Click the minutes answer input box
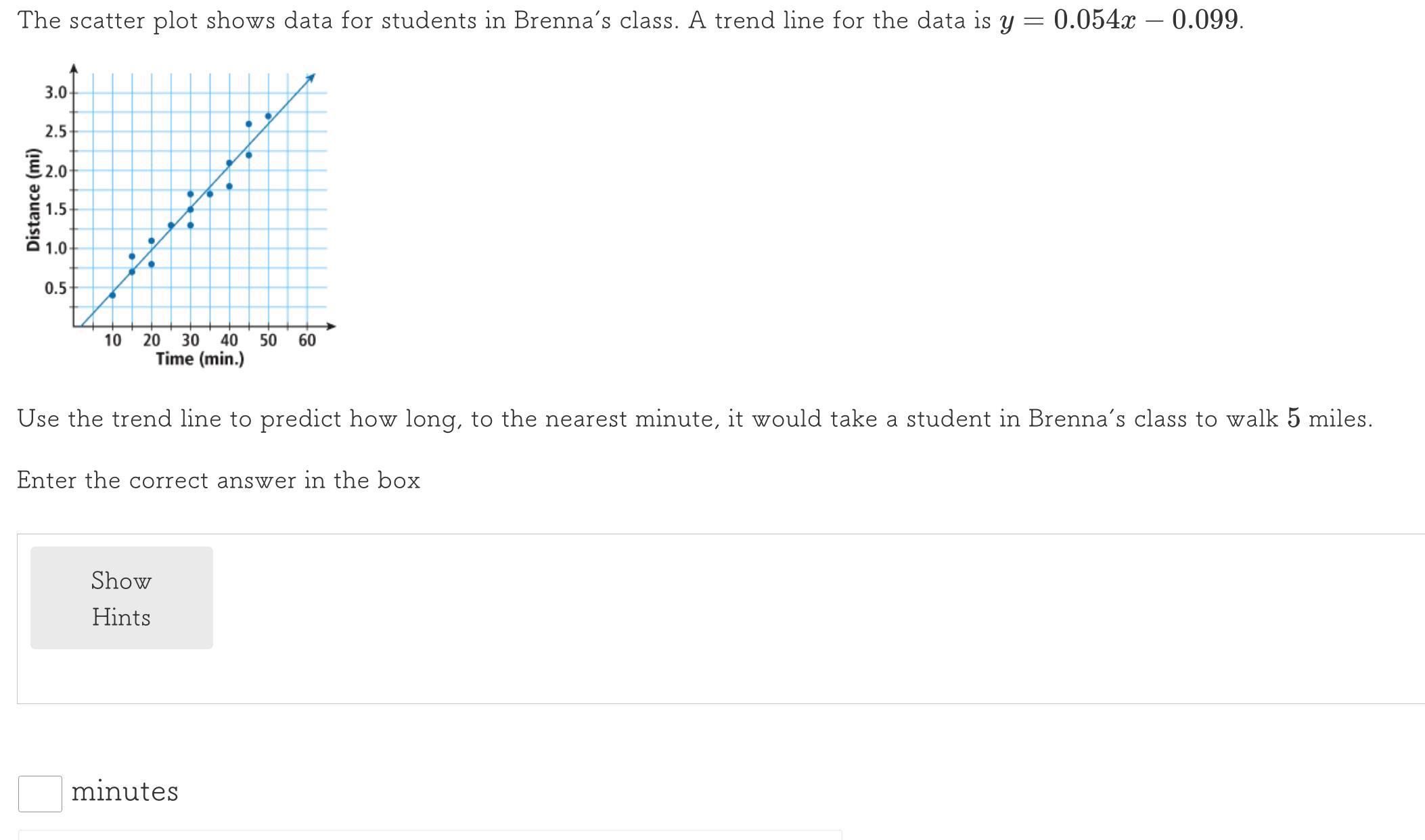Image resolution: width=1425 pixels, height=840 pixels. 40,793
